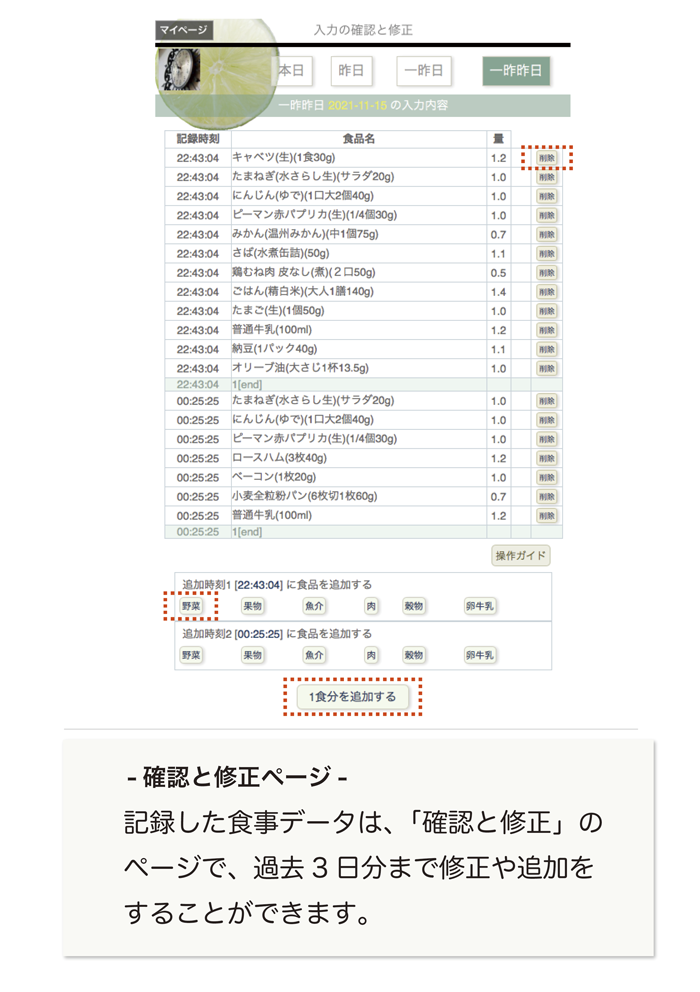Image resolution: width=700 pixels, height=992 pixels.
Task: Delete the ロースハム(3枚40g) entry
Action: click(546, 458)
